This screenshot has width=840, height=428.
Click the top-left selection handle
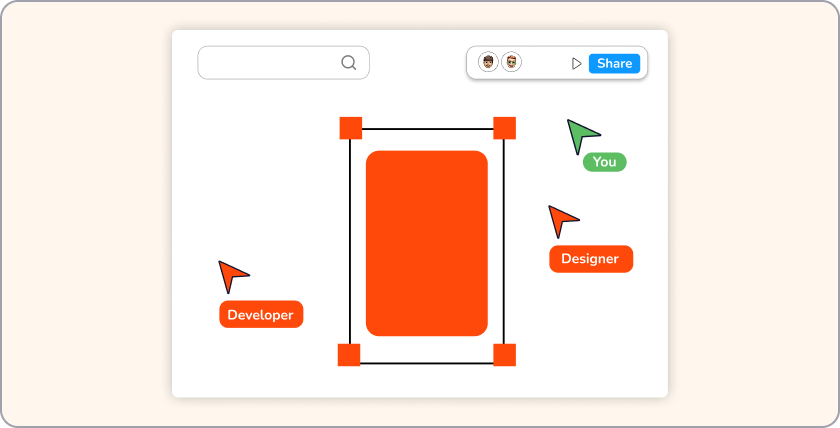pyautogui.click(x=350, y=128)
